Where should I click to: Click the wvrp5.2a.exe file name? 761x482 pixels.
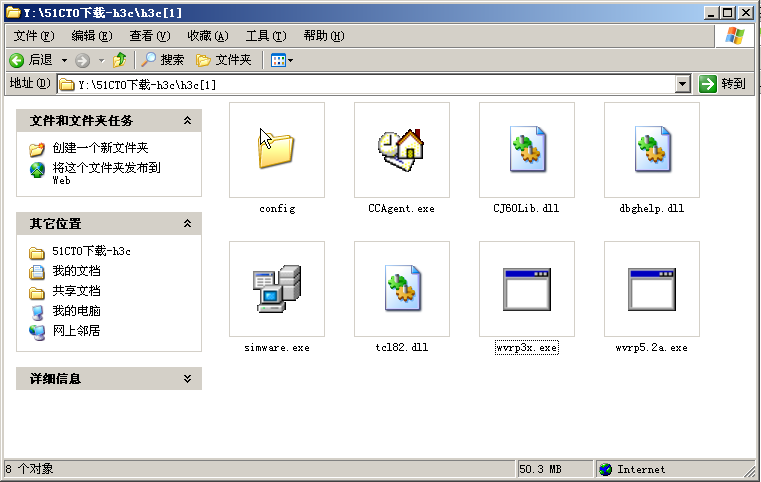[652, 348]
